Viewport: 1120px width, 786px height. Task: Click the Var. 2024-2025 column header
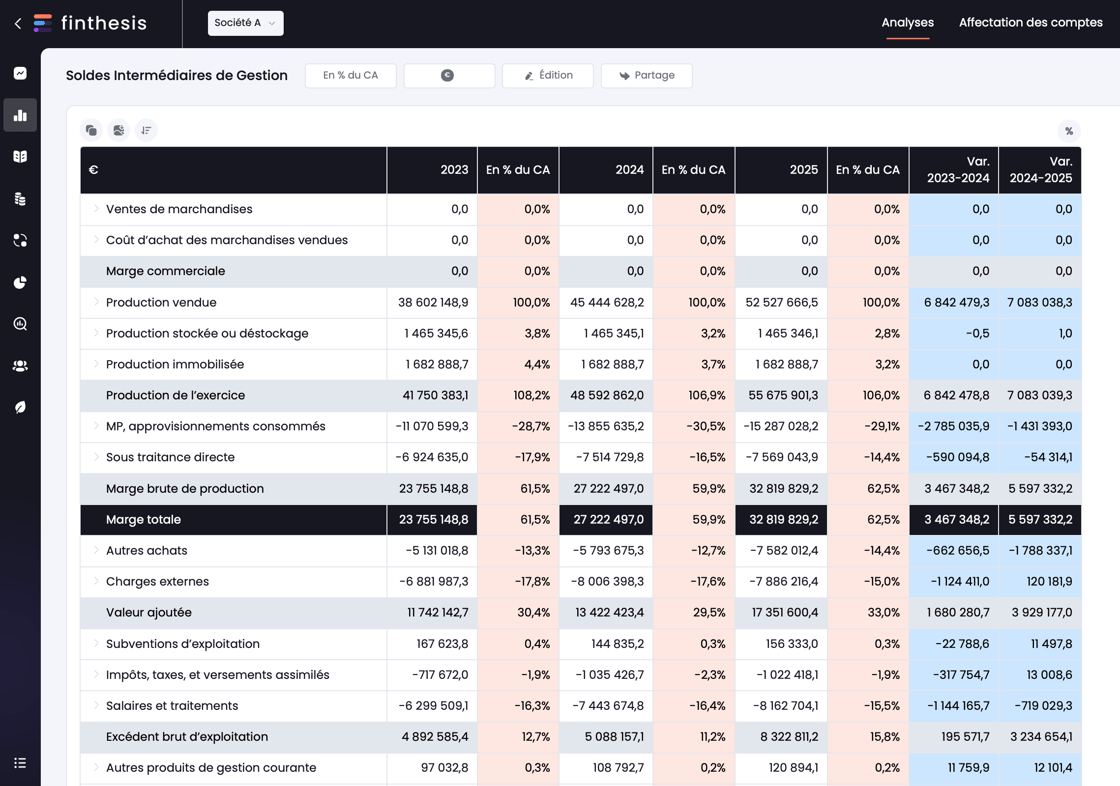(x=1040, y=170)
